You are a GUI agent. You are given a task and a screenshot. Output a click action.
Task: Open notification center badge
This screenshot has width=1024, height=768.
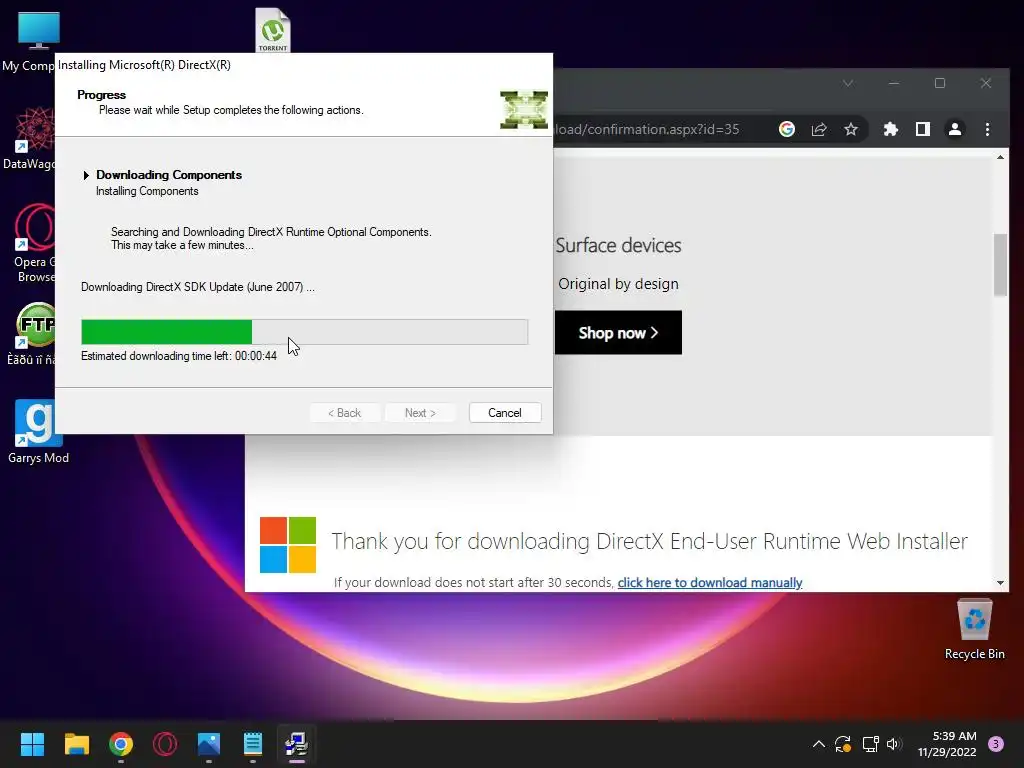pos(996,744)
